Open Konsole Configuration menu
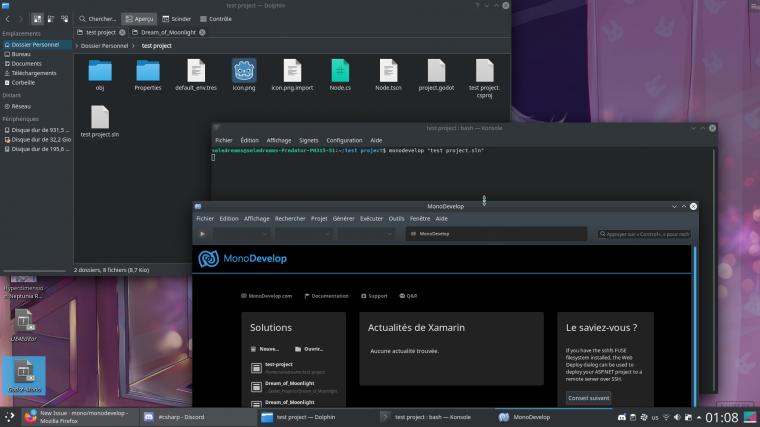 tap(344, 140)
